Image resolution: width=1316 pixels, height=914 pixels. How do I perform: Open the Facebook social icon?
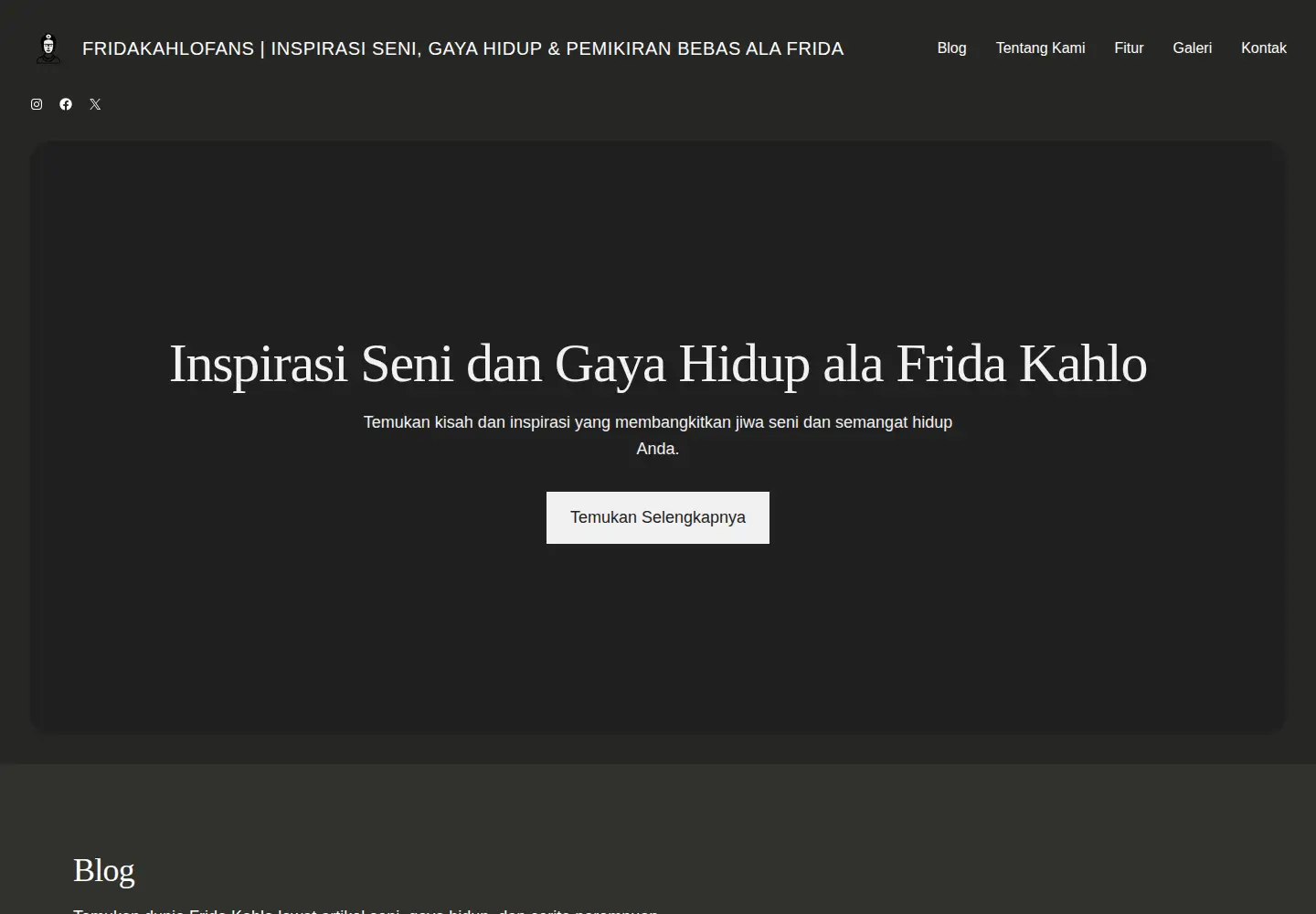(66, 104)
